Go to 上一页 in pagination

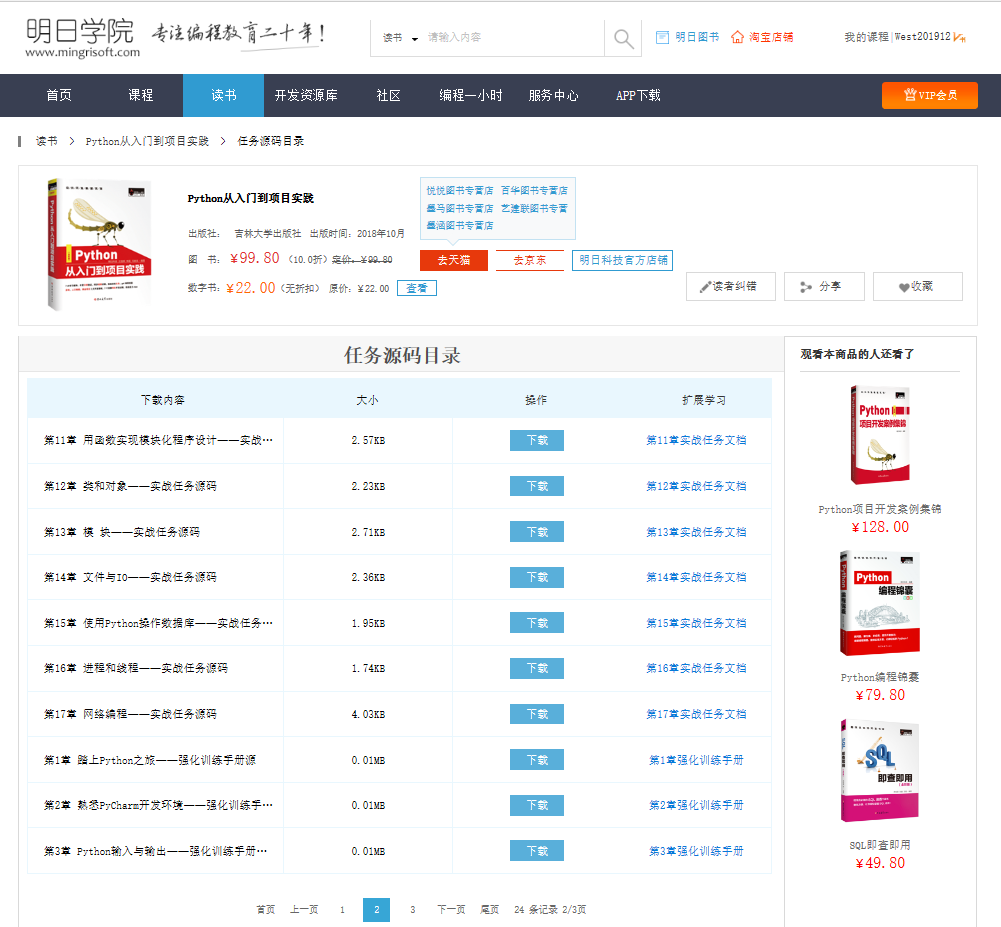point(304,910)
